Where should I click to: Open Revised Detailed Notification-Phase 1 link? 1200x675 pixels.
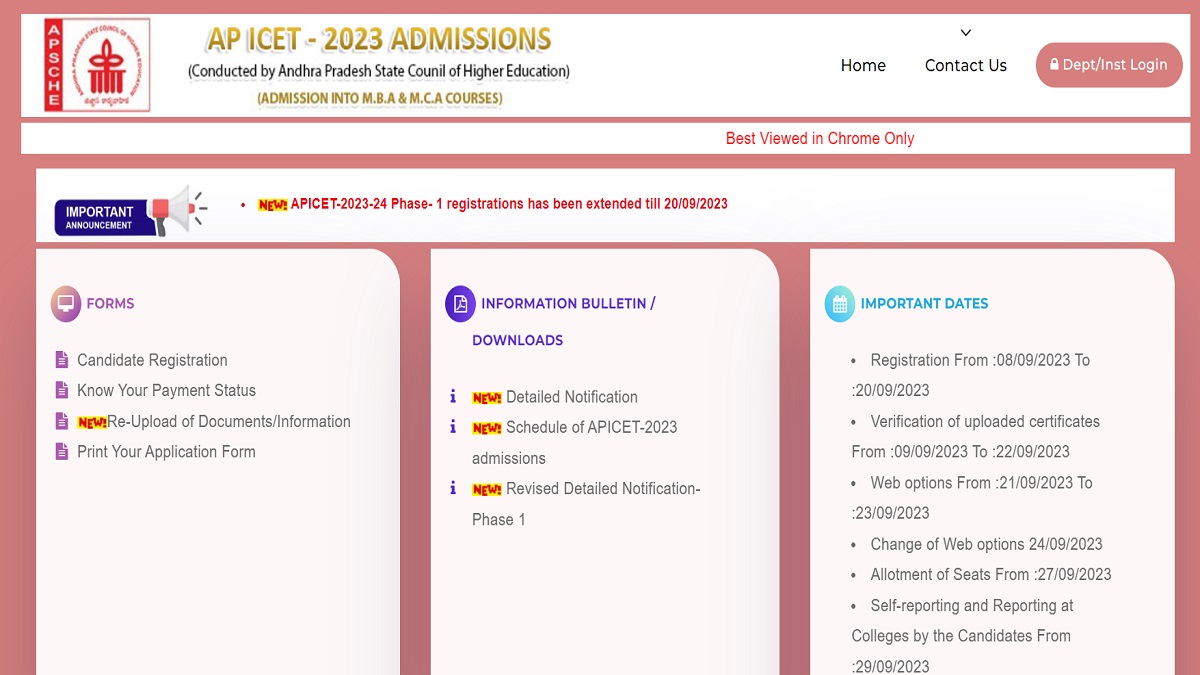(x=587, y=504)
